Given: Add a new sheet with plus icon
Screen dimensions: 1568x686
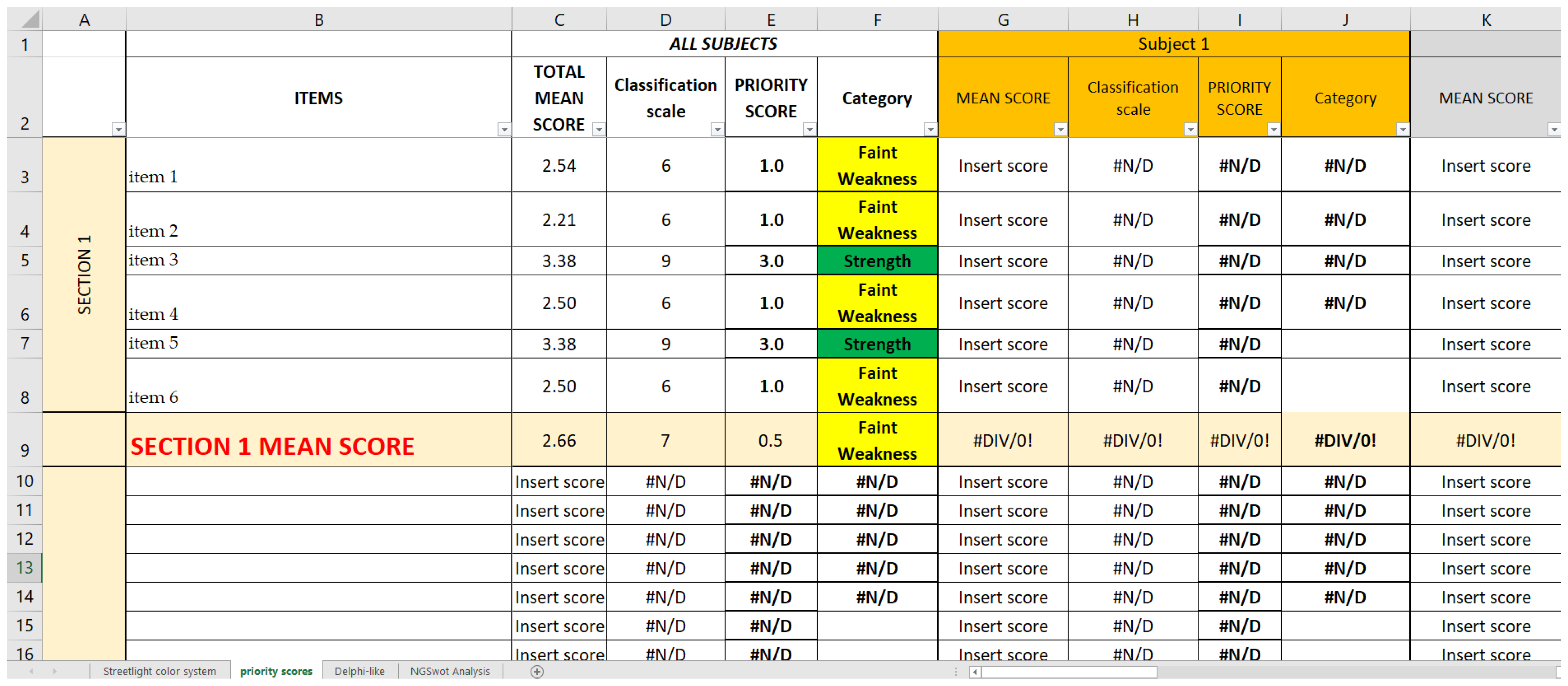Looking at the screenshot, I should [x=536, y=671].
